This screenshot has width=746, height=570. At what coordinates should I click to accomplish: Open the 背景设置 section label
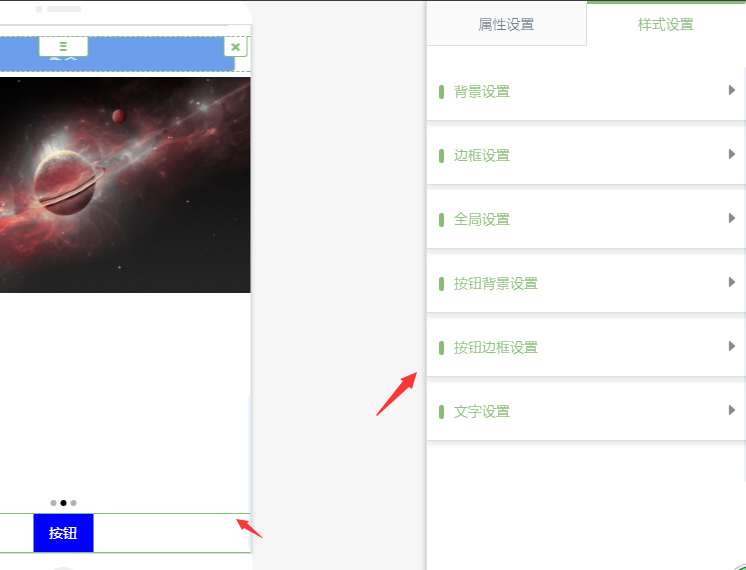point(481,91)
